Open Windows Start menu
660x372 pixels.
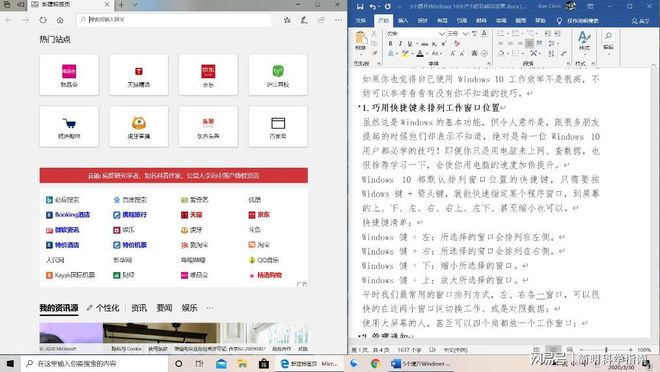[x=10, y=364]
